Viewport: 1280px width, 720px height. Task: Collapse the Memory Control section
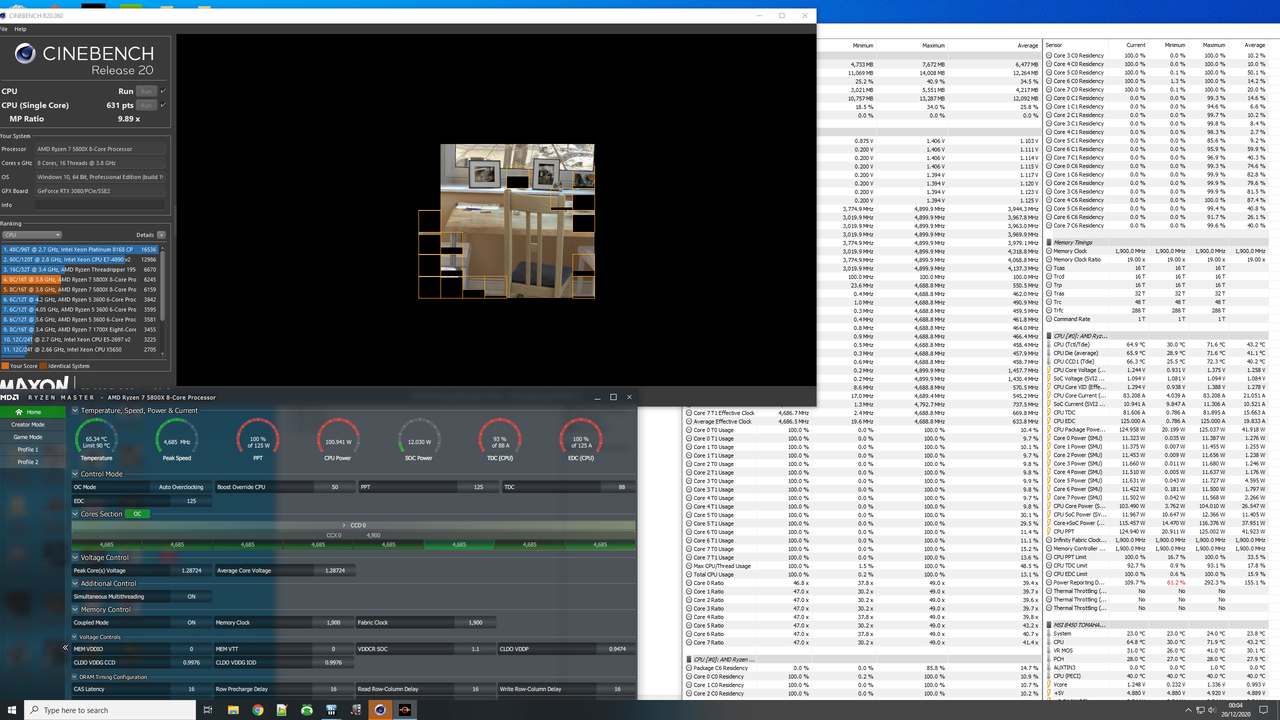76,609
